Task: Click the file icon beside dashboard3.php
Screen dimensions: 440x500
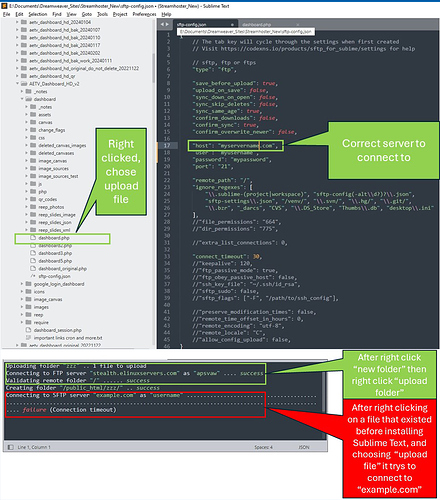Action: (33, 253)
